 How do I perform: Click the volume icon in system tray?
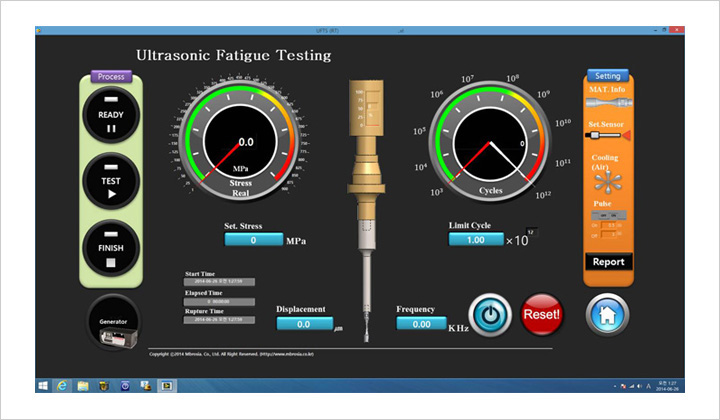pyautogui.click(x=640, y=386)
